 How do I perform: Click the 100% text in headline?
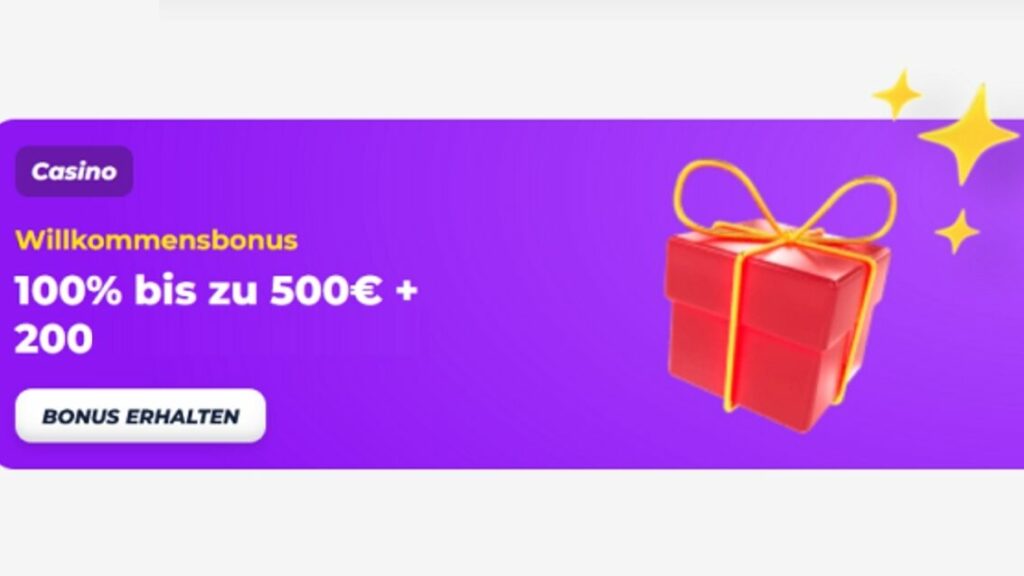(69, 291)
